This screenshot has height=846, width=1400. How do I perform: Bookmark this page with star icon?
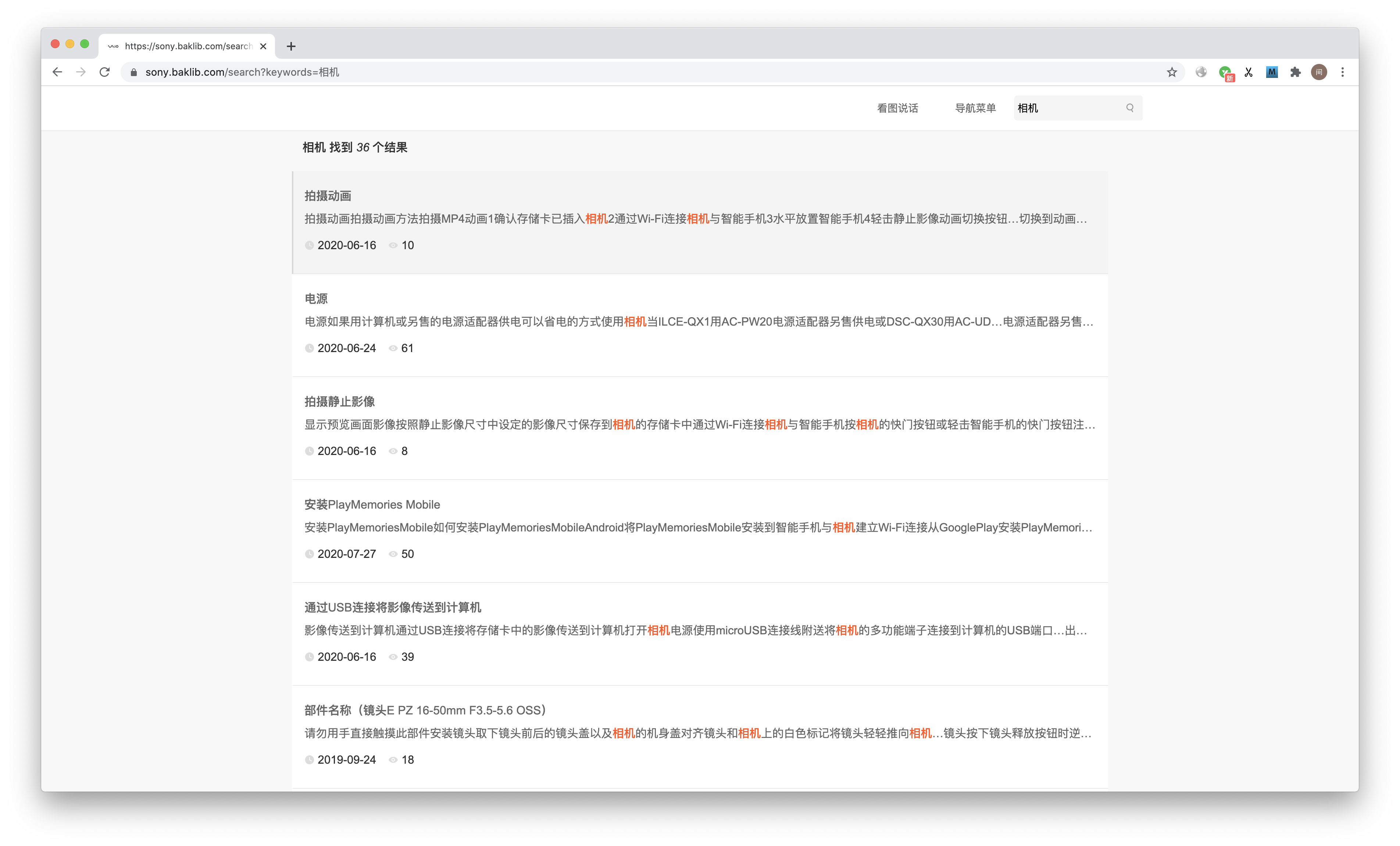(x=1172, y=72)
